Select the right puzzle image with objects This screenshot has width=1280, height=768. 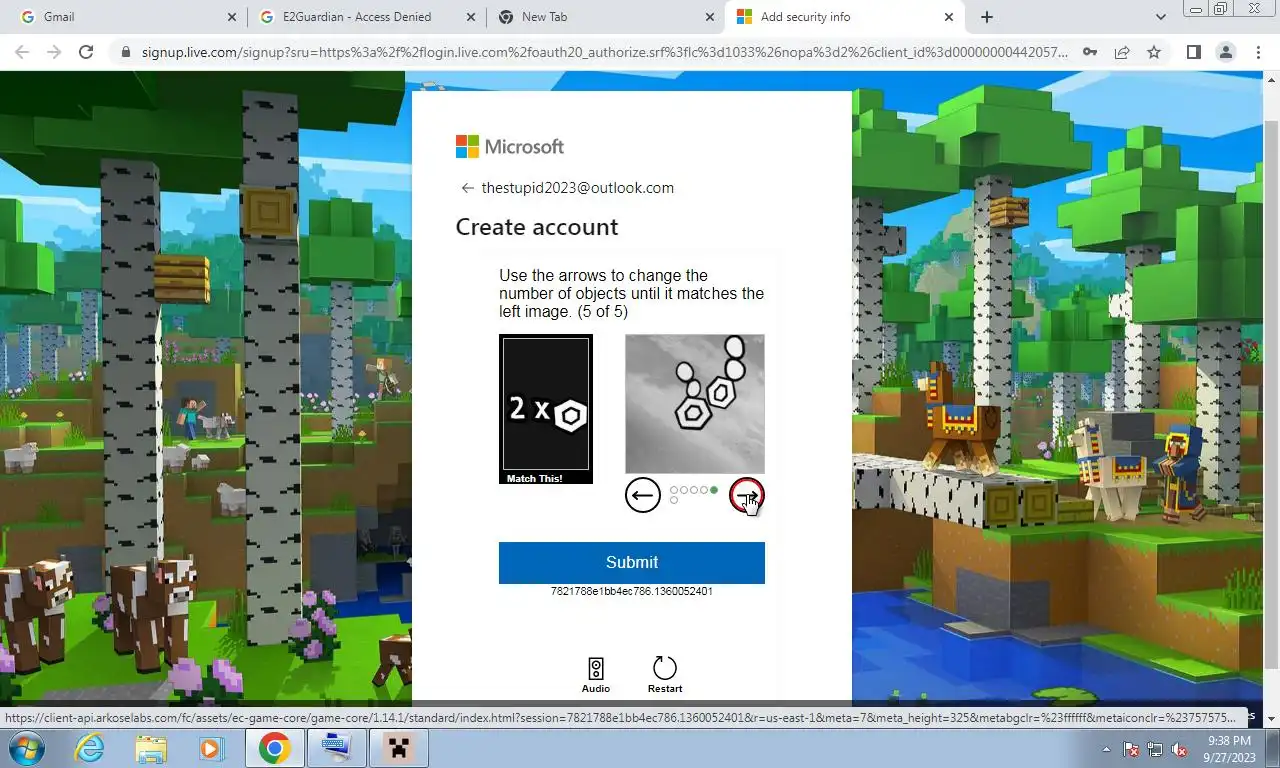(x=695, y=404)
